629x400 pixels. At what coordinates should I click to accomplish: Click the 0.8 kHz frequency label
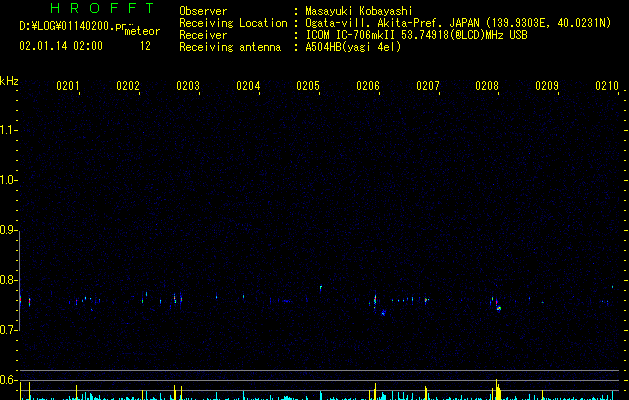tap(8, 280)
